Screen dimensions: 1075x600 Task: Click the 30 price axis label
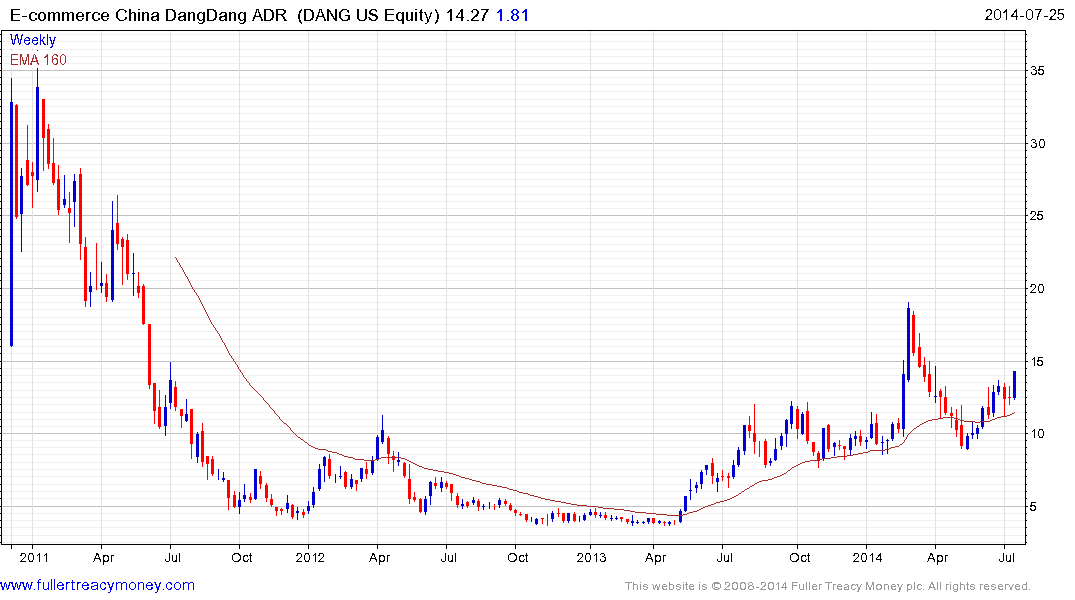click(1037, 143)
